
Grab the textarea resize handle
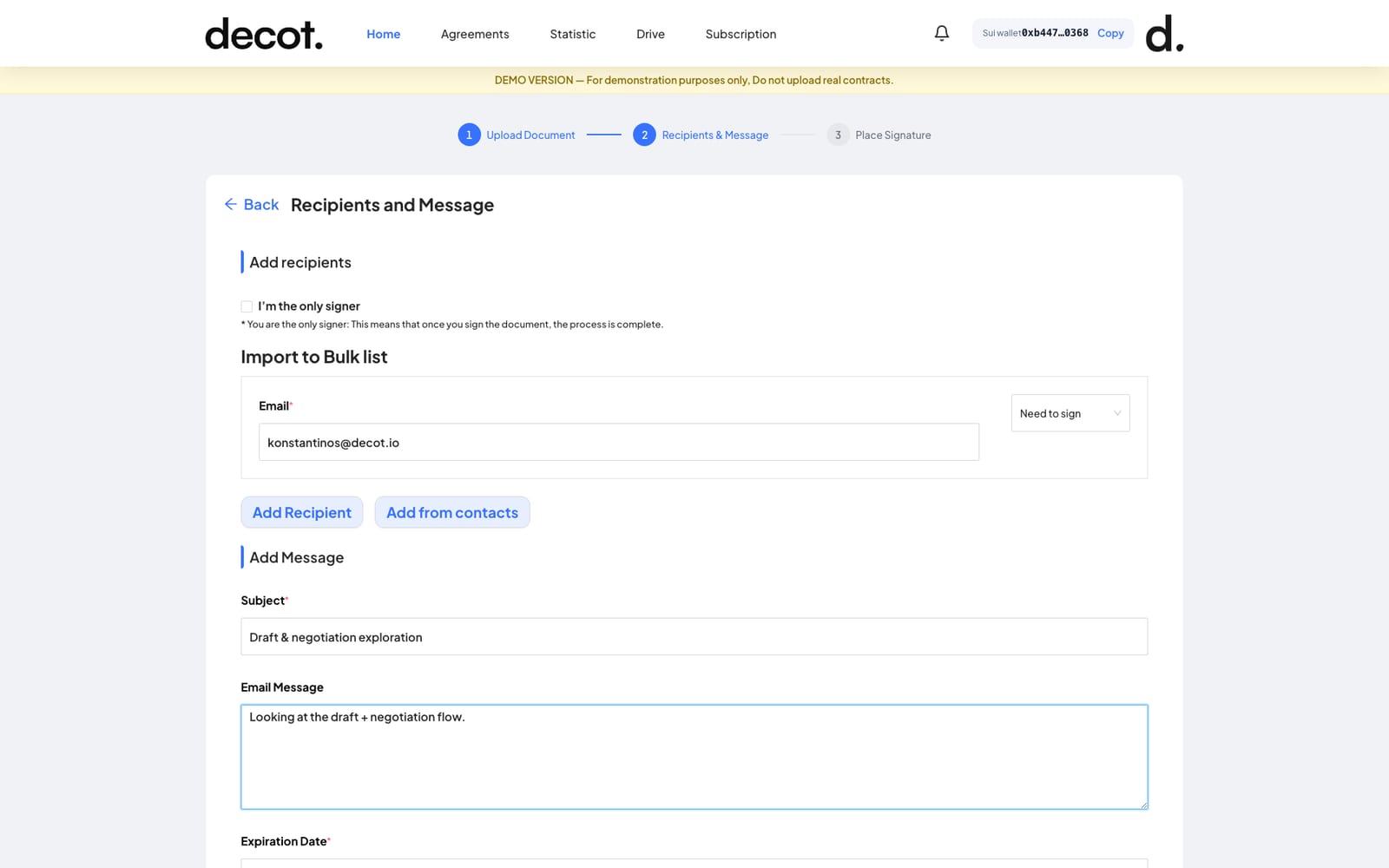coord(1143,805)
